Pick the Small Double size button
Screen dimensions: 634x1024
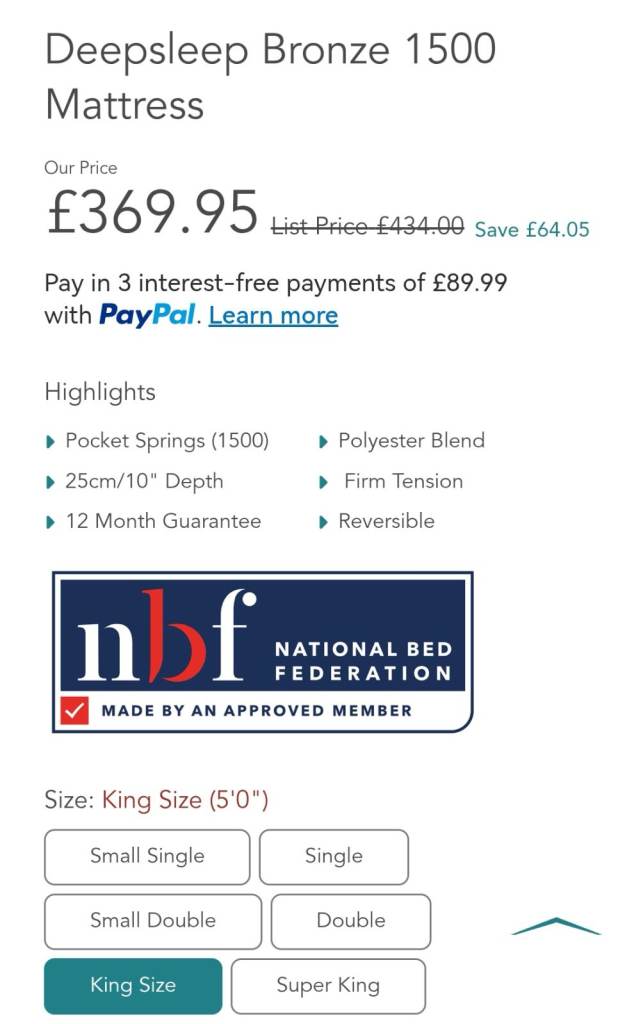coord(153,921)
